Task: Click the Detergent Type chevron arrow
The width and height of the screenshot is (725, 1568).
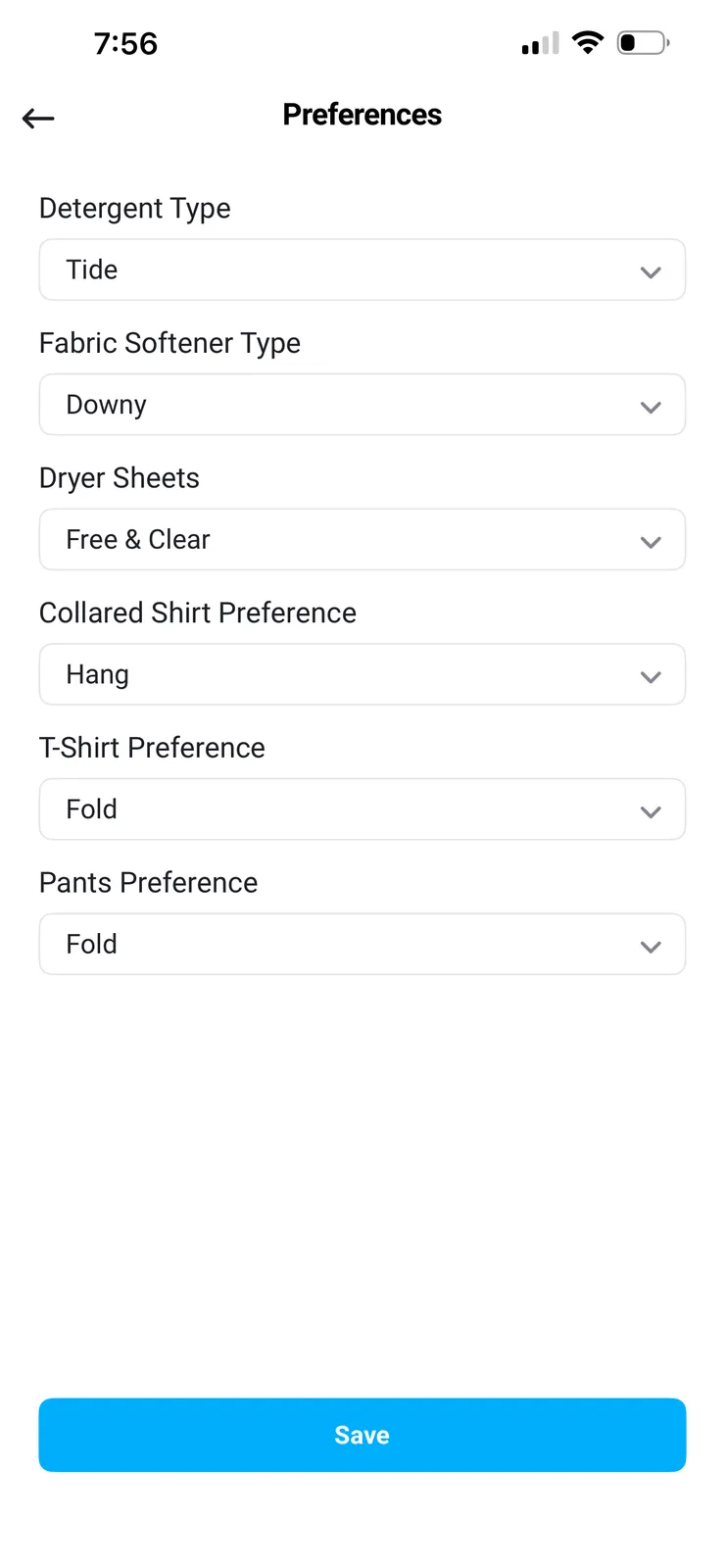Action: click(x=651, y=271)
